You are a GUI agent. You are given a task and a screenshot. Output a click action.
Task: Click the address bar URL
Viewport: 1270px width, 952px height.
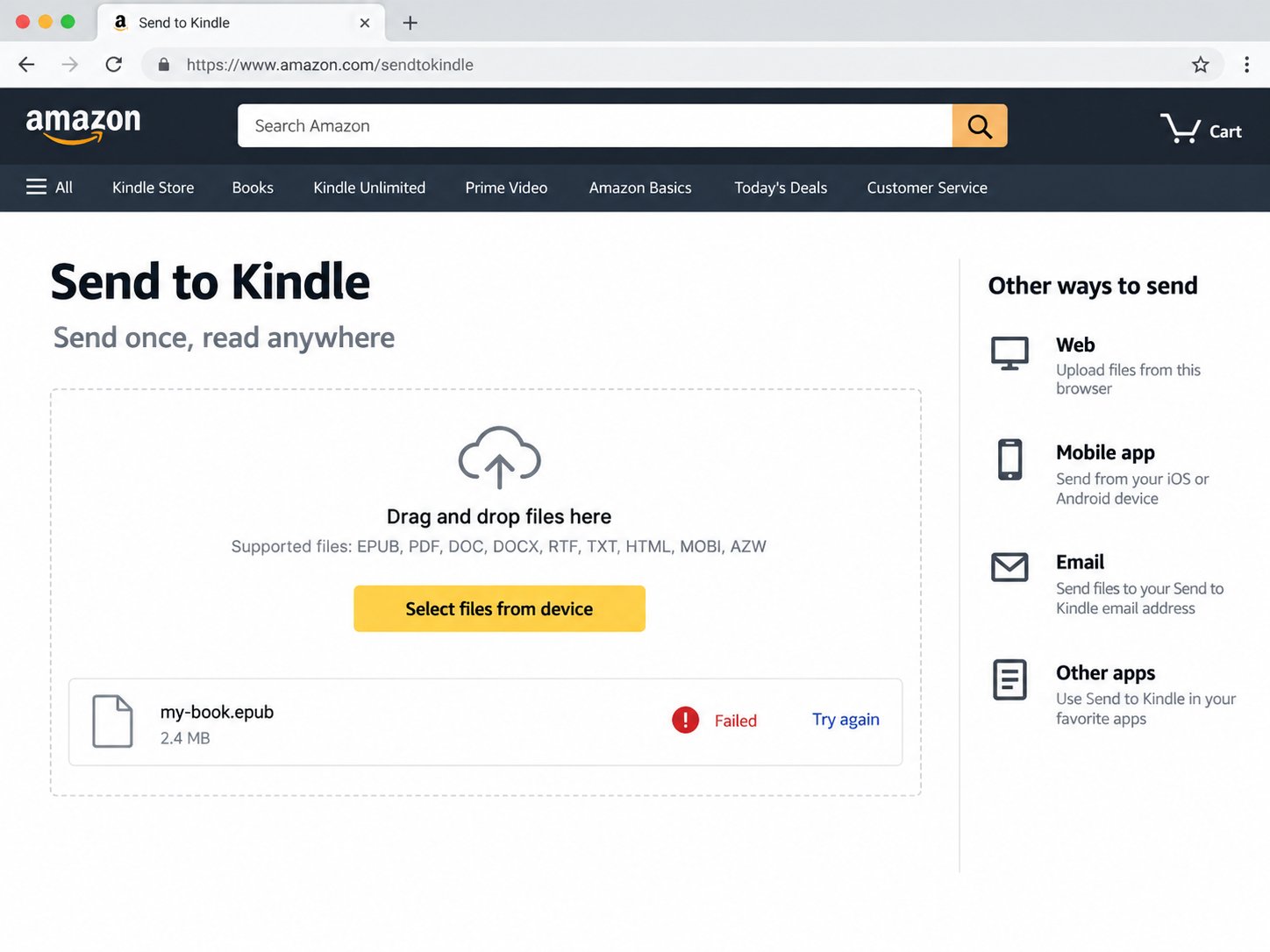[330, 65]
